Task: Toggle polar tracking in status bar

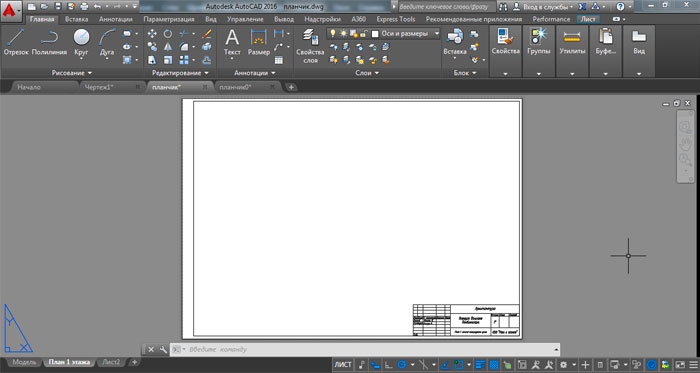Action: [x=402, y=365]
